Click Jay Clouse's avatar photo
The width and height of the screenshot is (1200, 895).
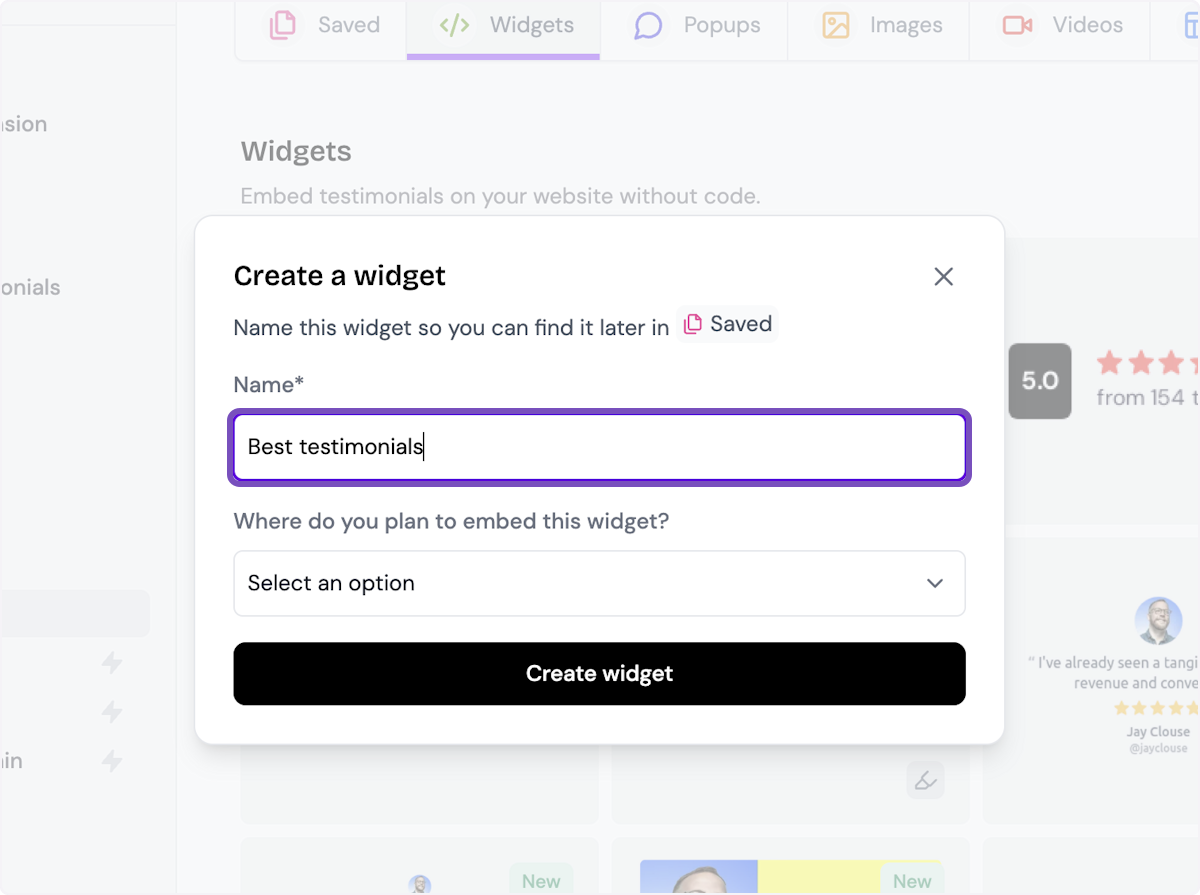[1158, 621]
